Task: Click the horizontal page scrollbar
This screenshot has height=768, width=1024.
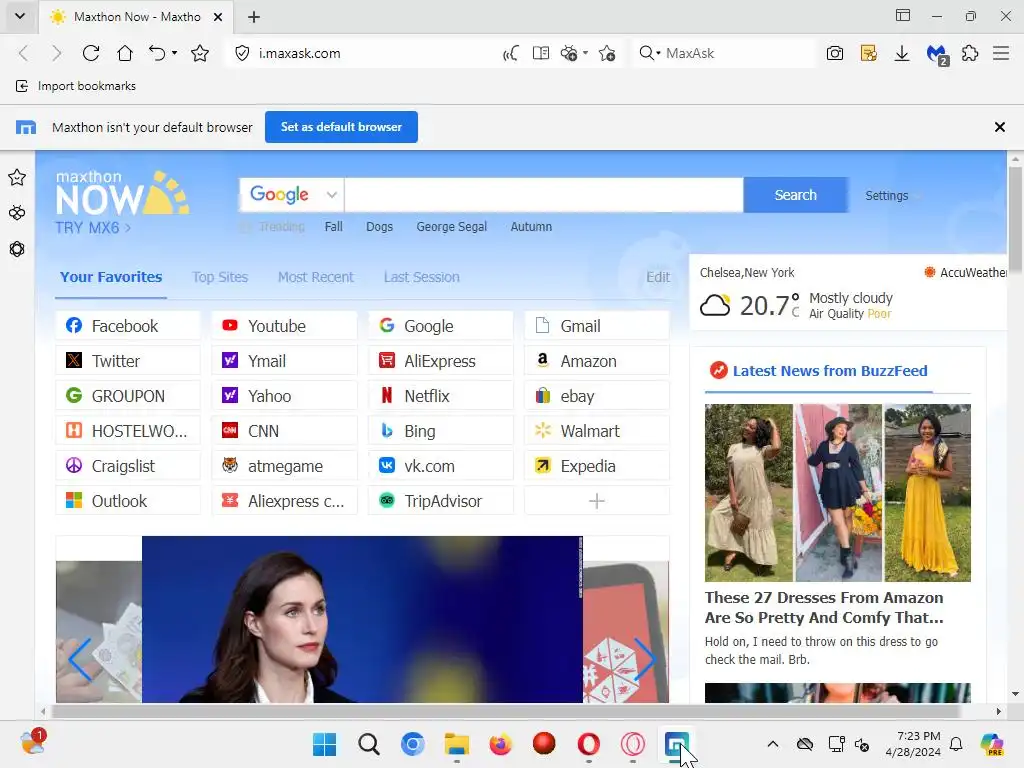Action: pyautogui.click(x=505, y=711)
